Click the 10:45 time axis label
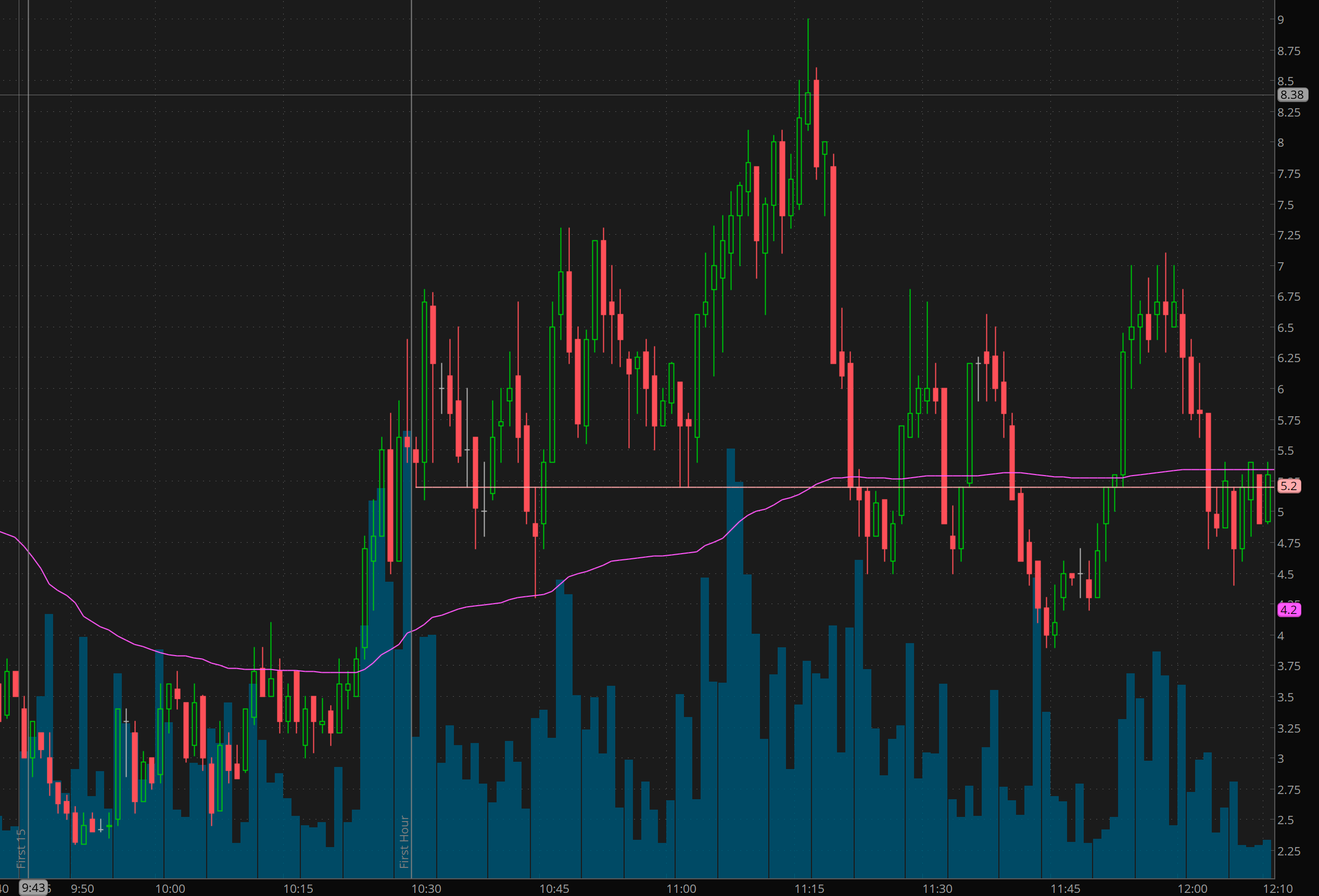This screenshot has width=1319, height=896. pos(554,889)
